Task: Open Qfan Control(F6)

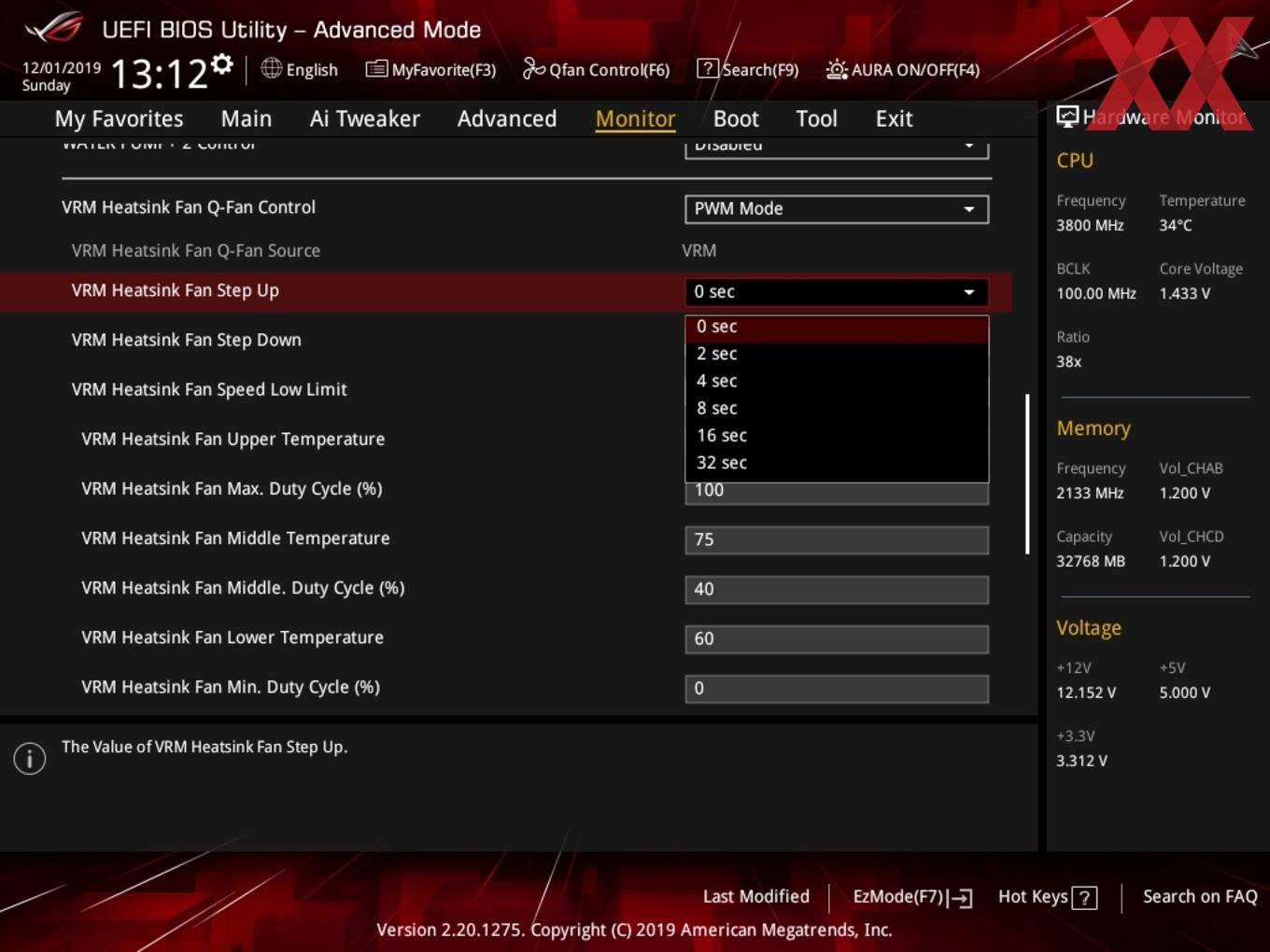Action: pyautogui.click(x=596, y=69)
